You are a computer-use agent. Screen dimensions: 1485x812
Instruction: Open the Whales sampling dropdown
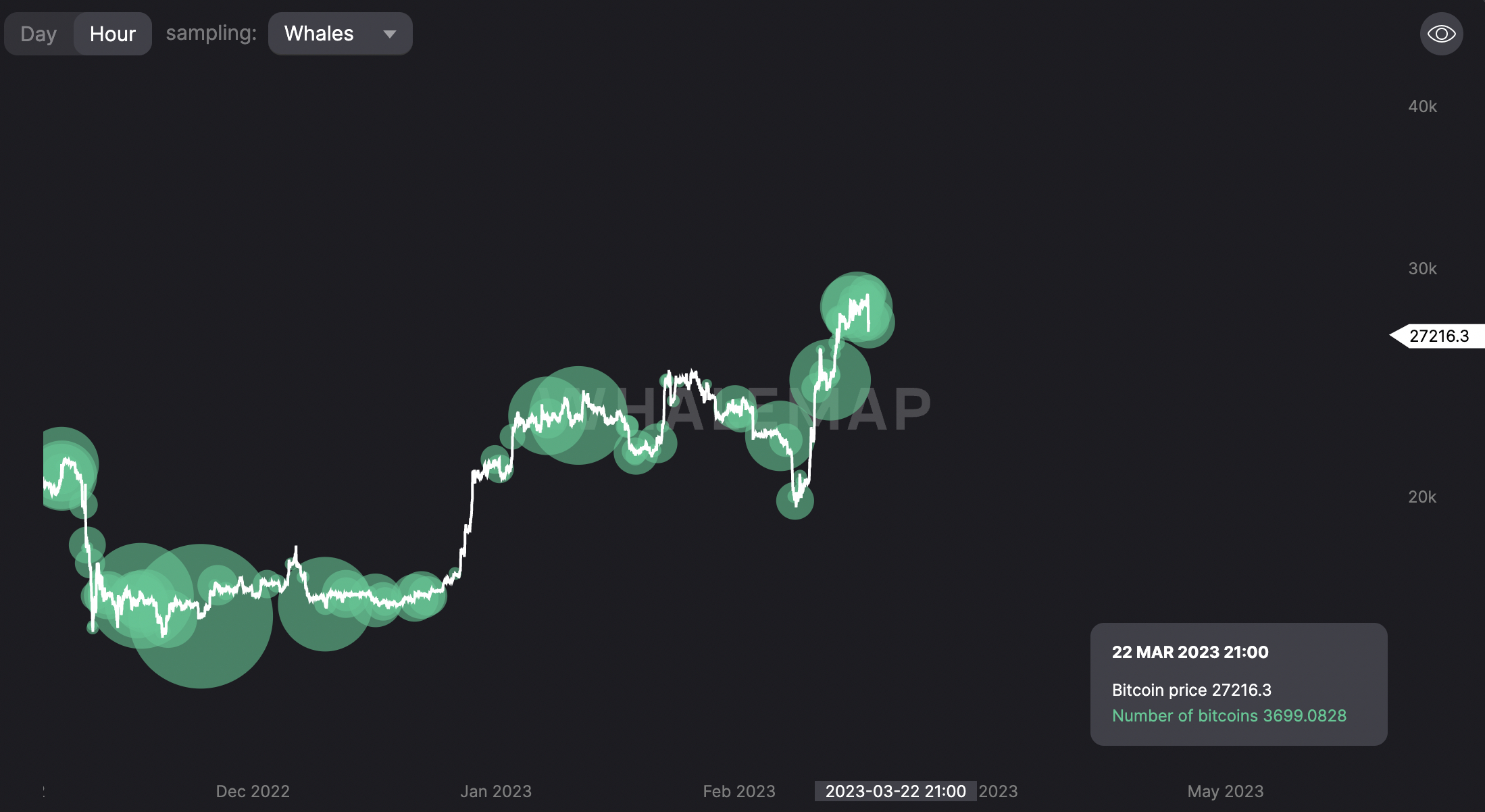point(340,34)
